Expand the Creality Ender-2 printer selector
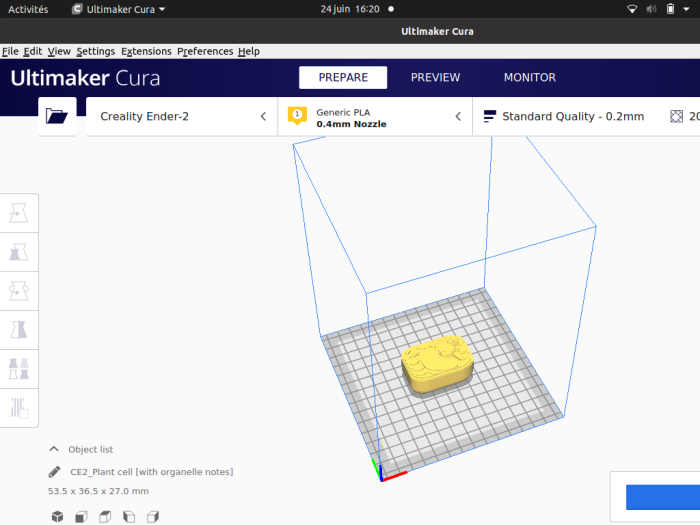The height and width of the screenshot is (525, 700). [182, 116]
